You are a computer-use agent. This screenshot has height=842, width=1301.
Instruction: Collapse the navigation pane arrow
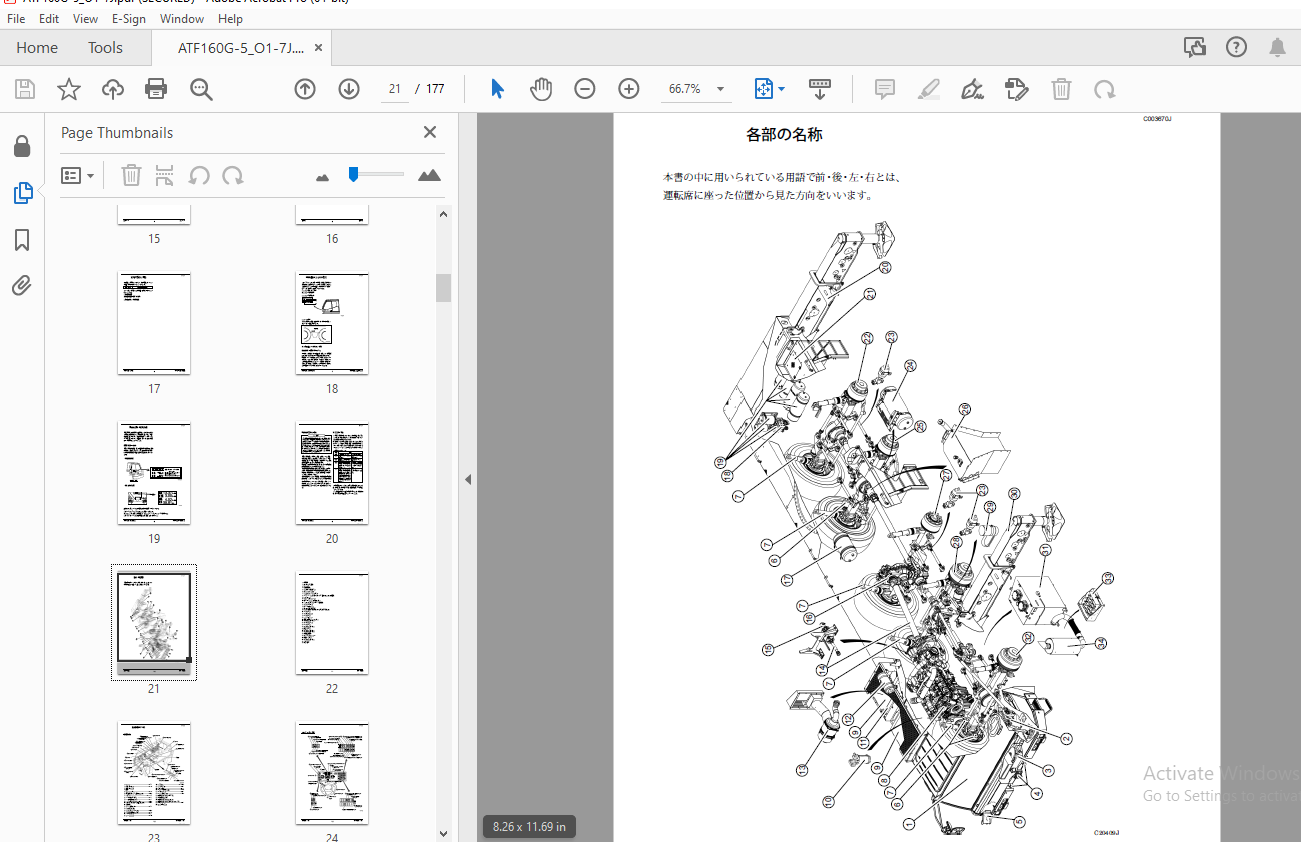tap(467, 480)
